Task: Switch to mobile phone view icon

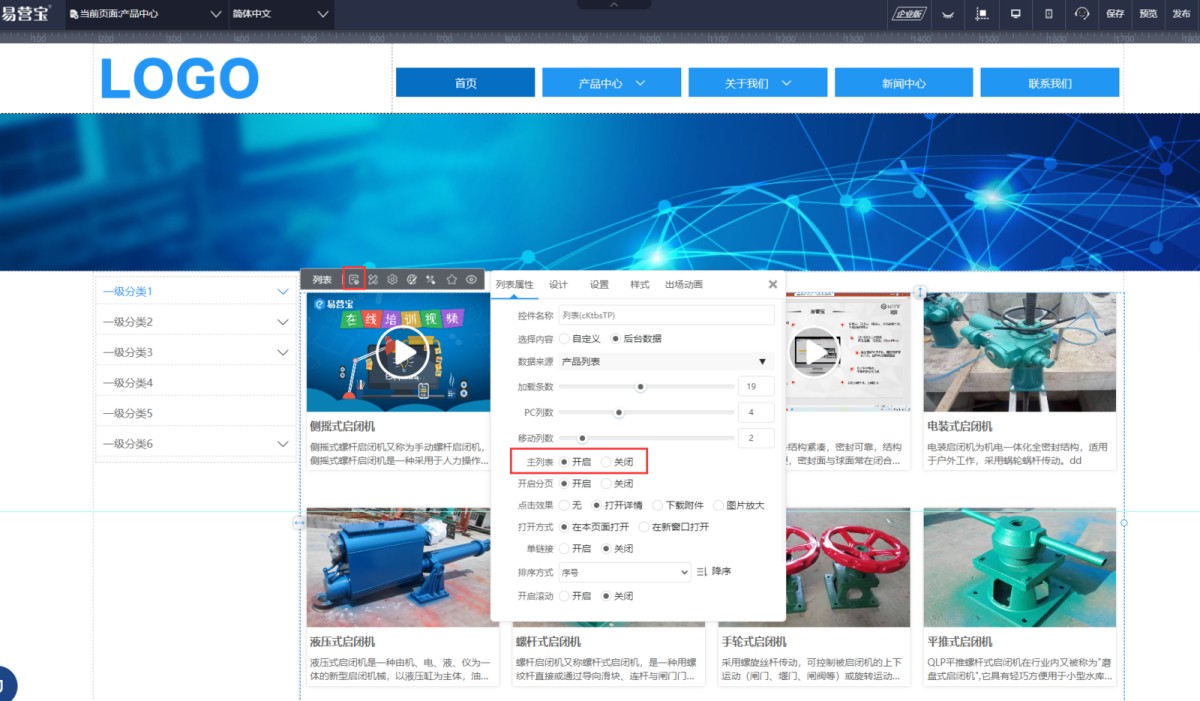Action: click(1048, 14)
